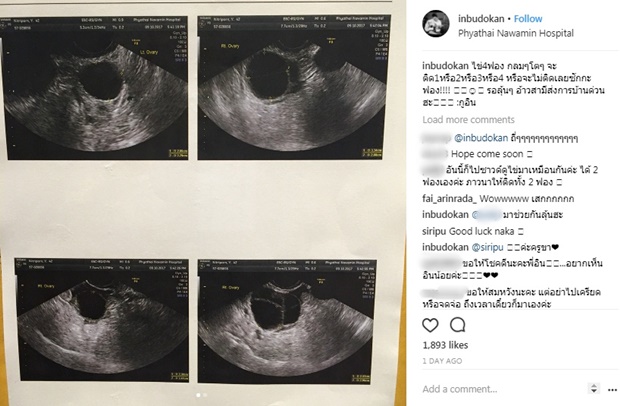620x406 pixels.
Task: Open the inbudokan username in post header
Action: (x=481, y=19)
